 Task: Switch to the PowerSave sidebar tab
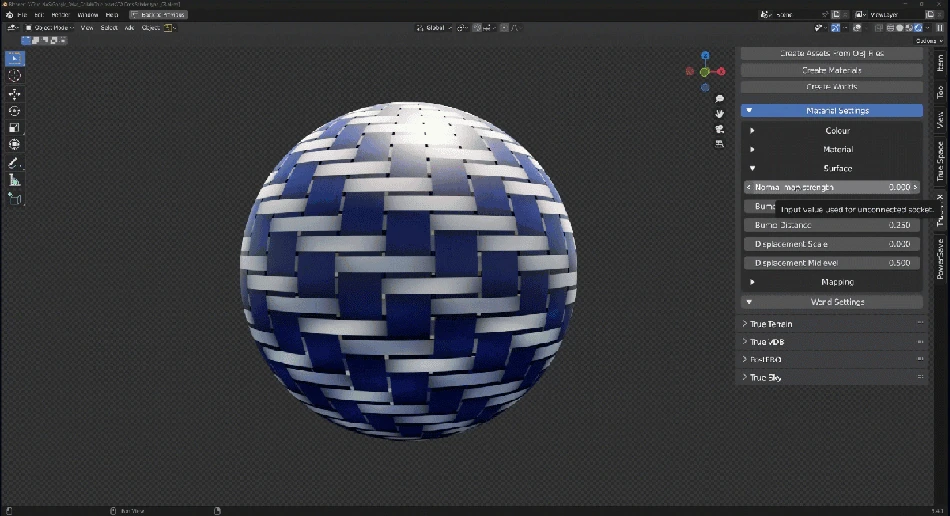940,258
